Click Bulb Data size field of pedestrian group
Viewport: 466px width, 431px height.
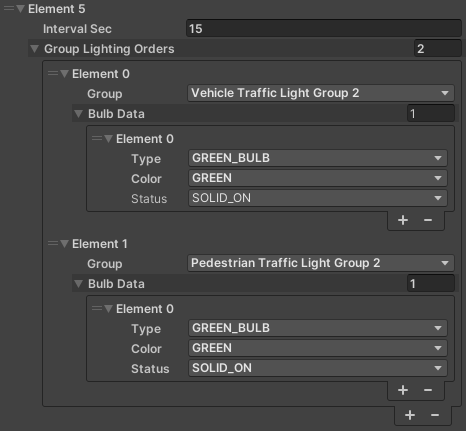431,284
